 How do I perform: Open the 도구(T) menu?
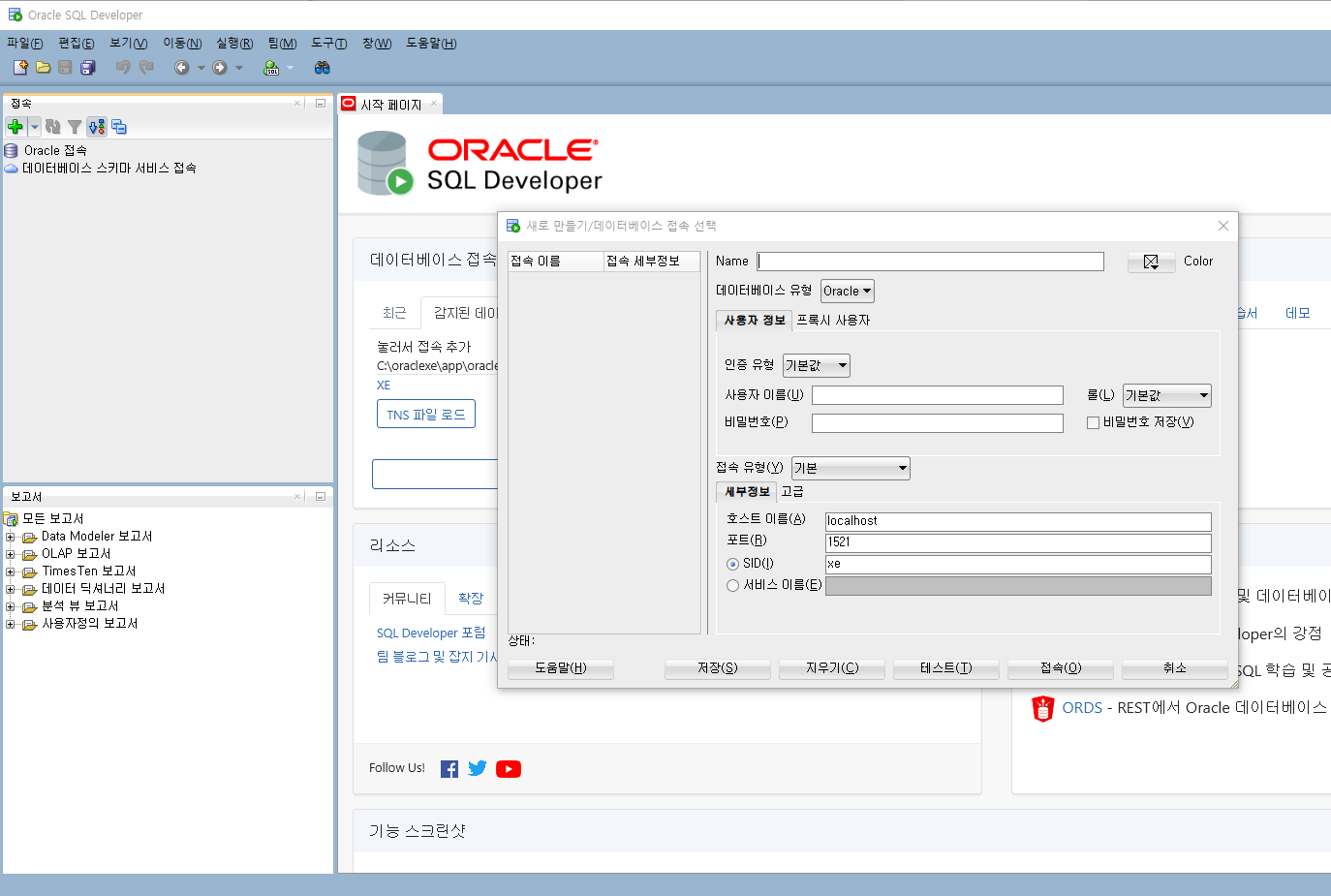click(329, 44)
